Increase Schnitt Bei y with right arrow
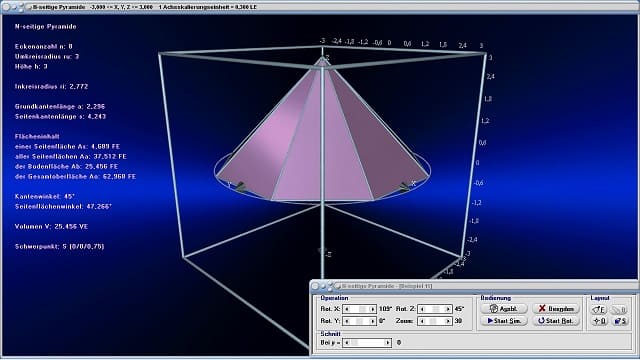 coord(387,342)
